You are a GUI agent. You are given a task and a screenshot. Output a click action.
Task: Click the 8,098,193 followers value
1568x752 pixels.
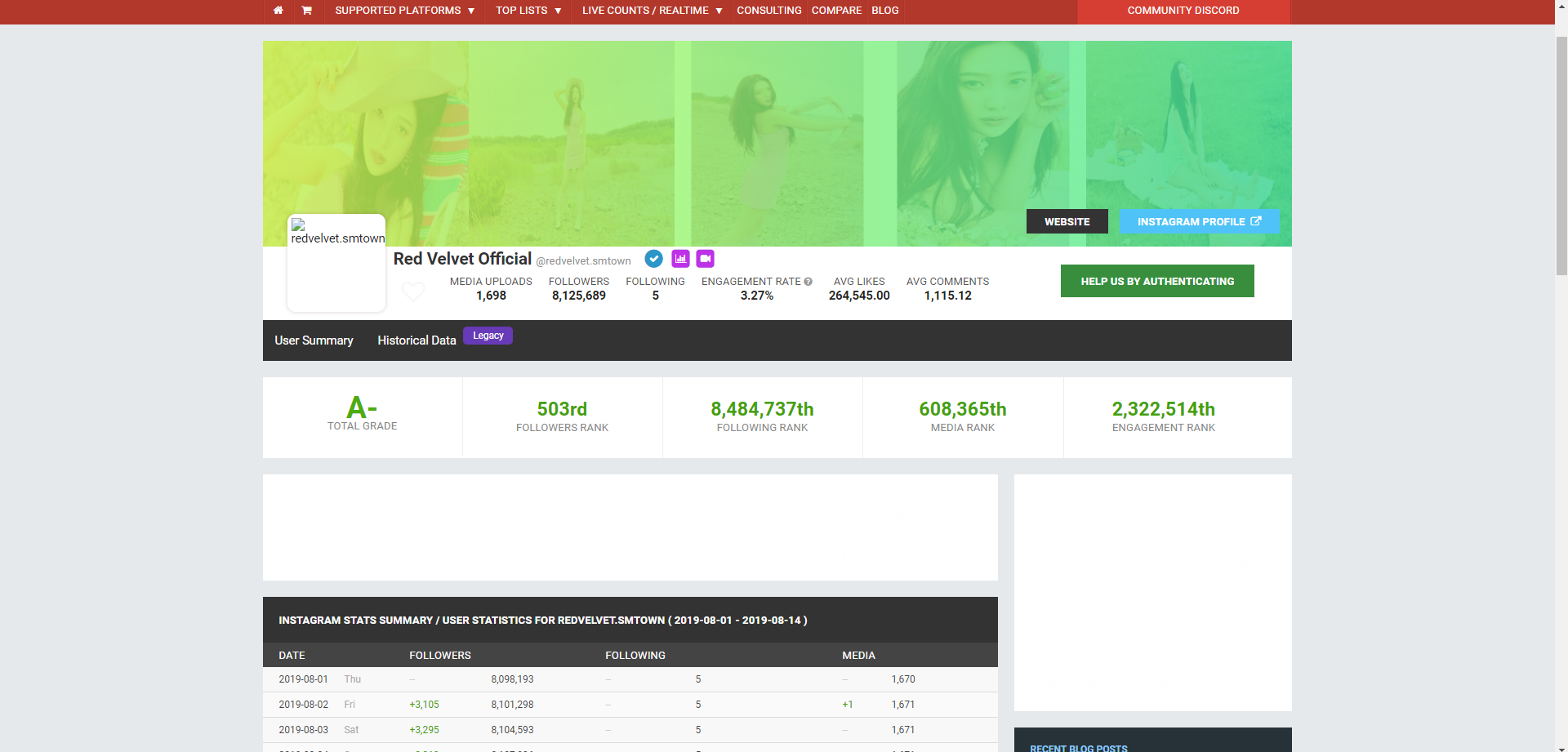click(512, 679)
